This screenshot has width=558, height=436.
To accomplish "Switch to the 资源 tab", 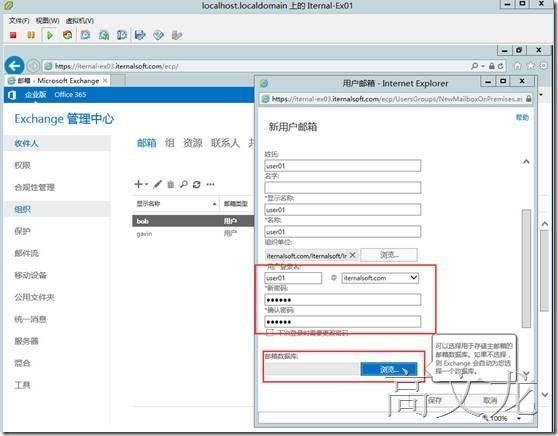I will 193,143.
